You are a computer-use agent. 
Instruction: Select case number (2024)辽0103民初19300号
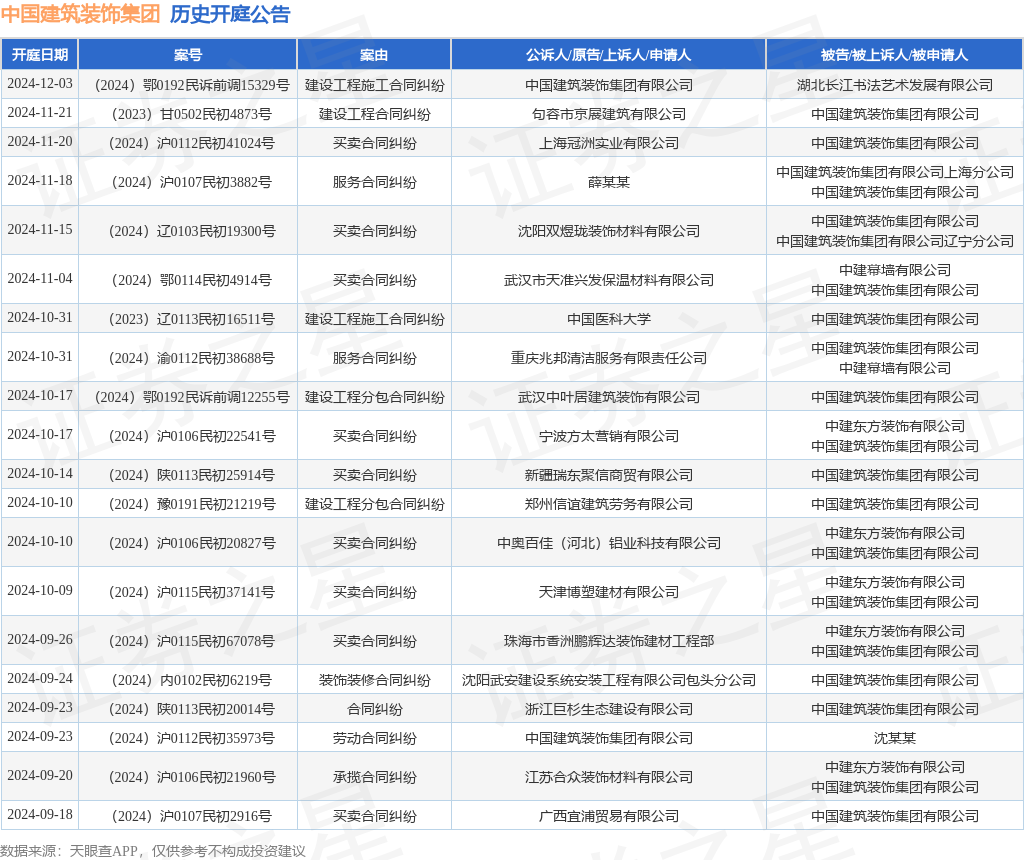[188, 231]
